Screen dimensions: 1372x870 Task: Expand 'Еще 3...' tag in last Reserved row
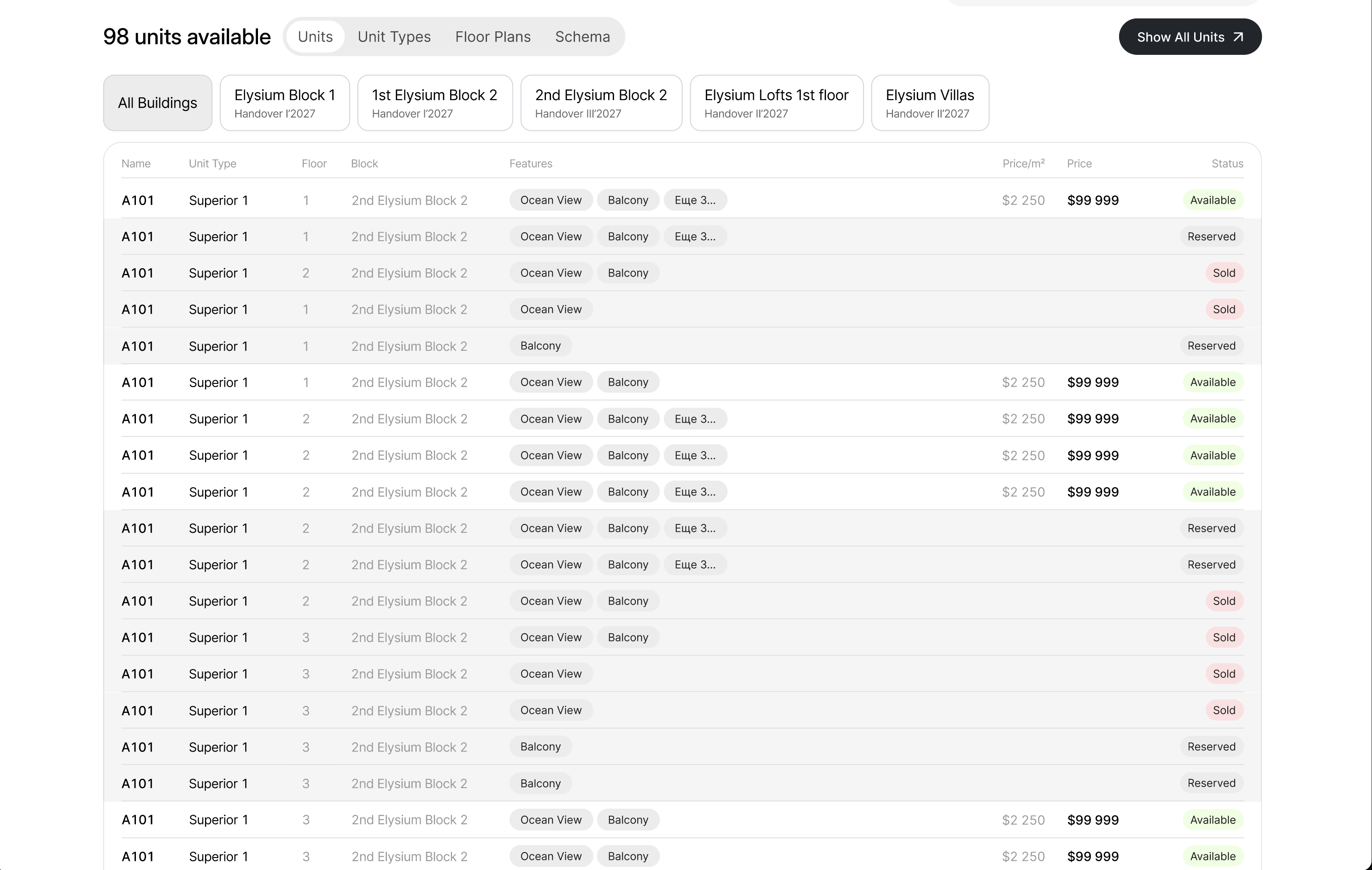tap(695, 565)
